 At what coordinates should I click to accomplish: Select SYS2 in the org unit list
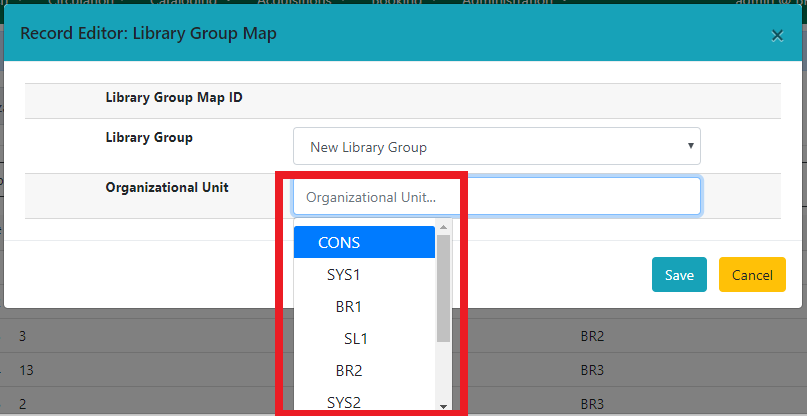(364, 402)
